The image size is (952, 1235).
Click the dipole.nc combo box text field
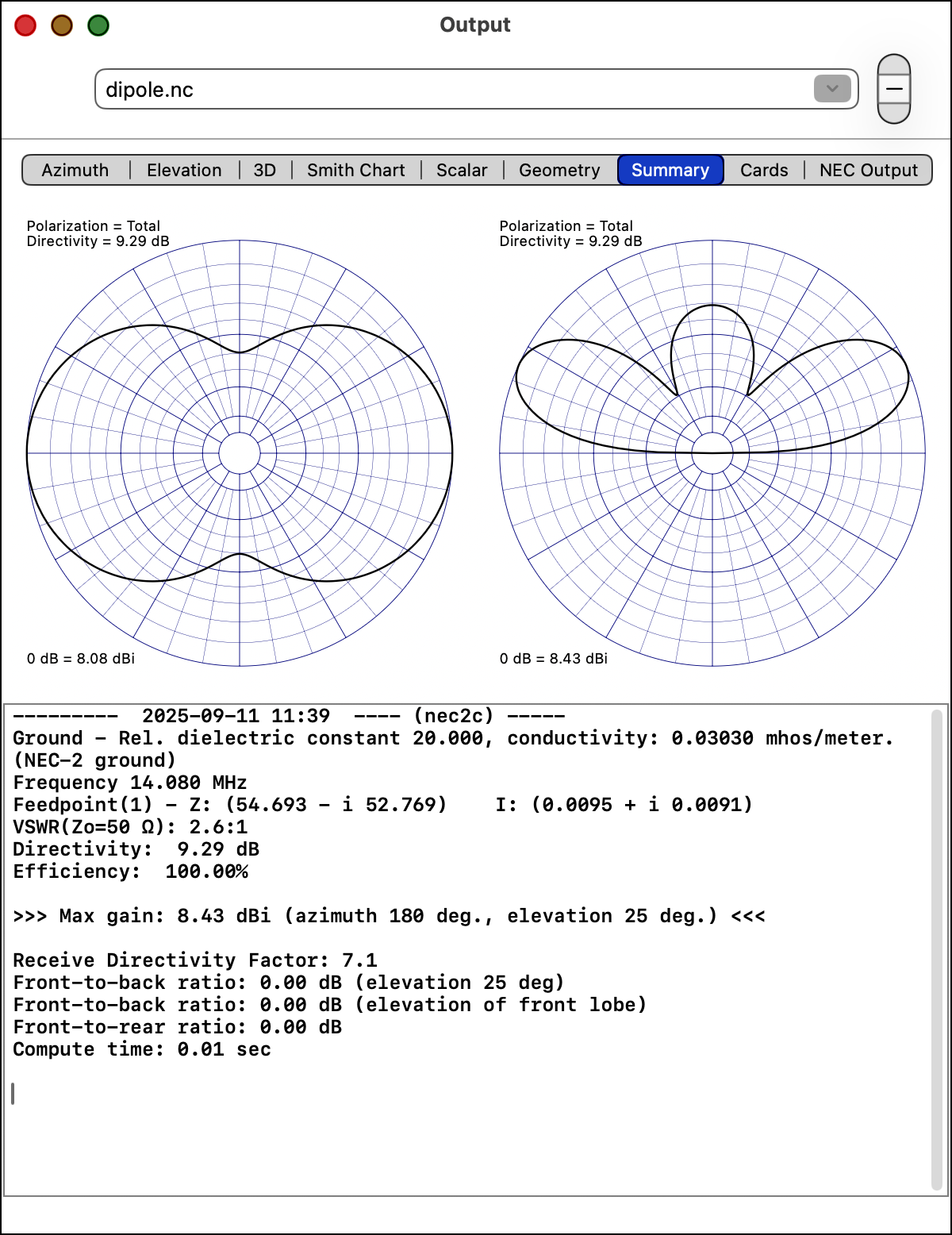tap(452, 89)
